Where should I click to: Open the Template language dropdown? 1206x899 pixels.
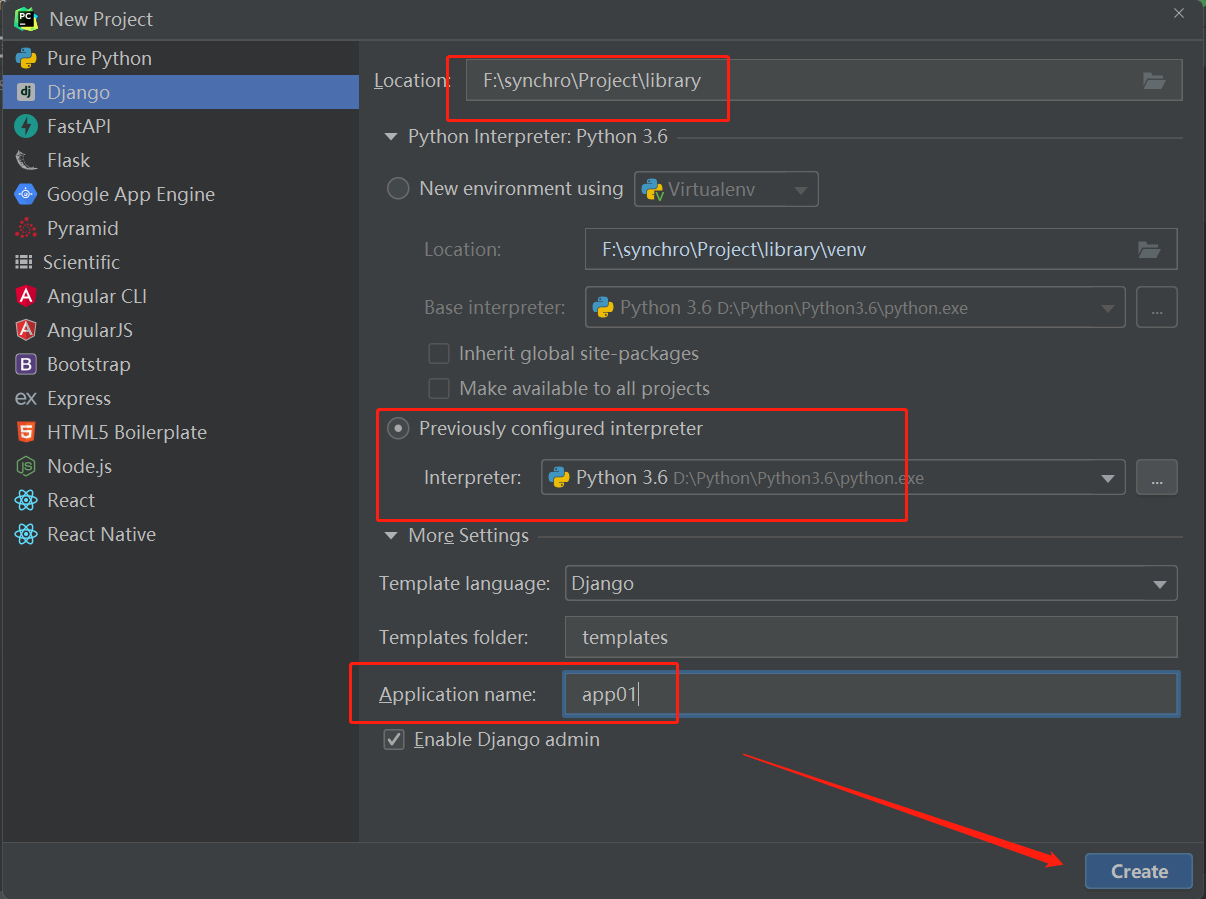click(871, 583)
